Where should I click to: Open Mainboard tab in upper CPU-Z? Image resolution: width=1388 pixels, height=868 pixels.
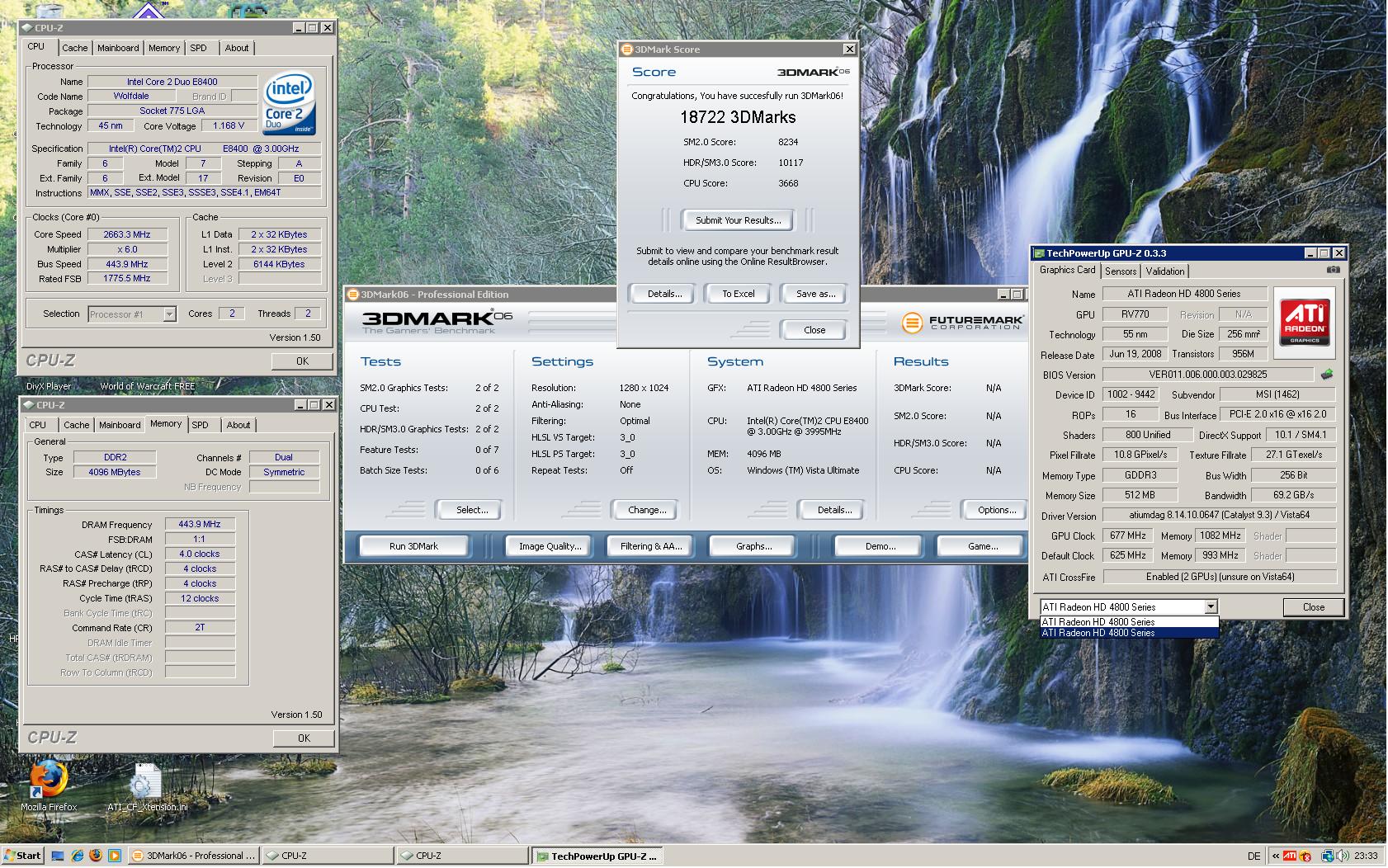[x=118, y=48]
